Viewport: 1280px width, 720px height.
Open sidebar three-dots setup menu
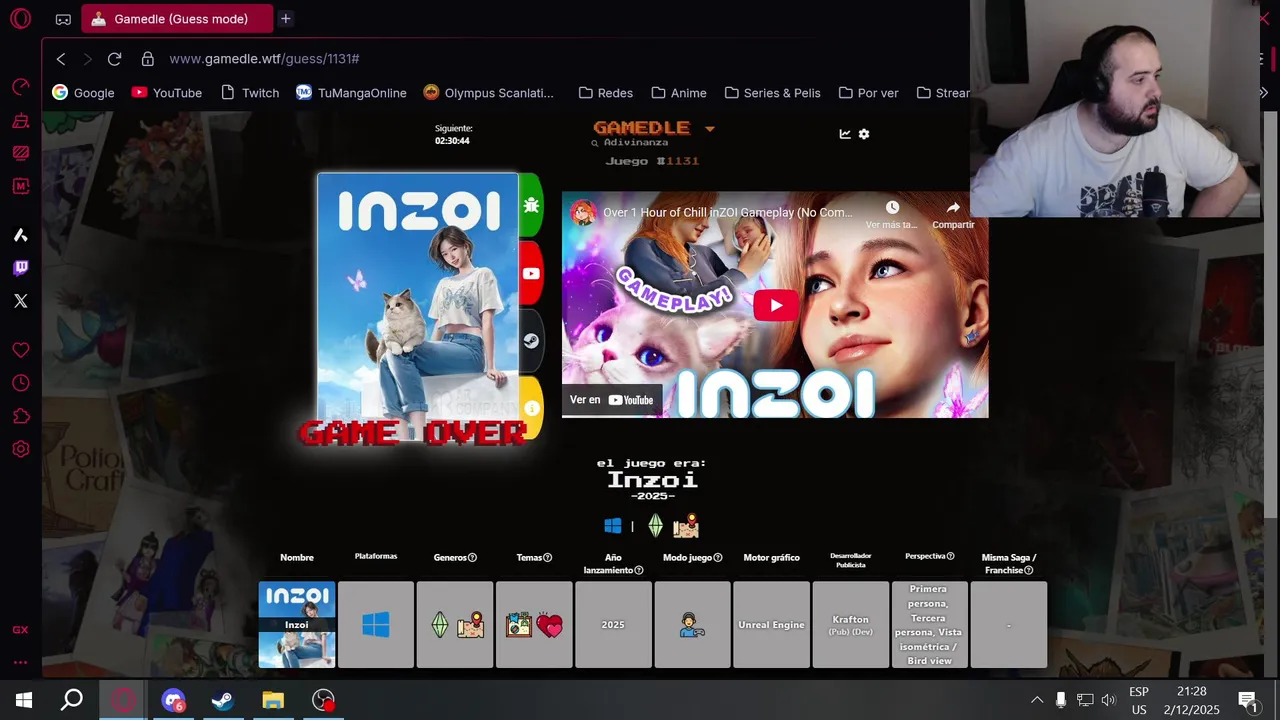click(20, 662)
